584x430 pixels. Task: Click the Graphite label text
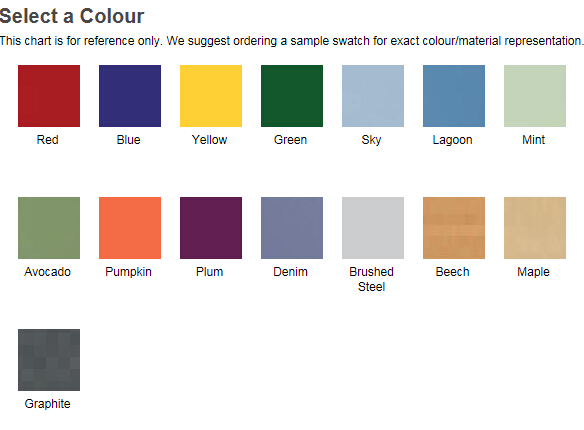48,404
